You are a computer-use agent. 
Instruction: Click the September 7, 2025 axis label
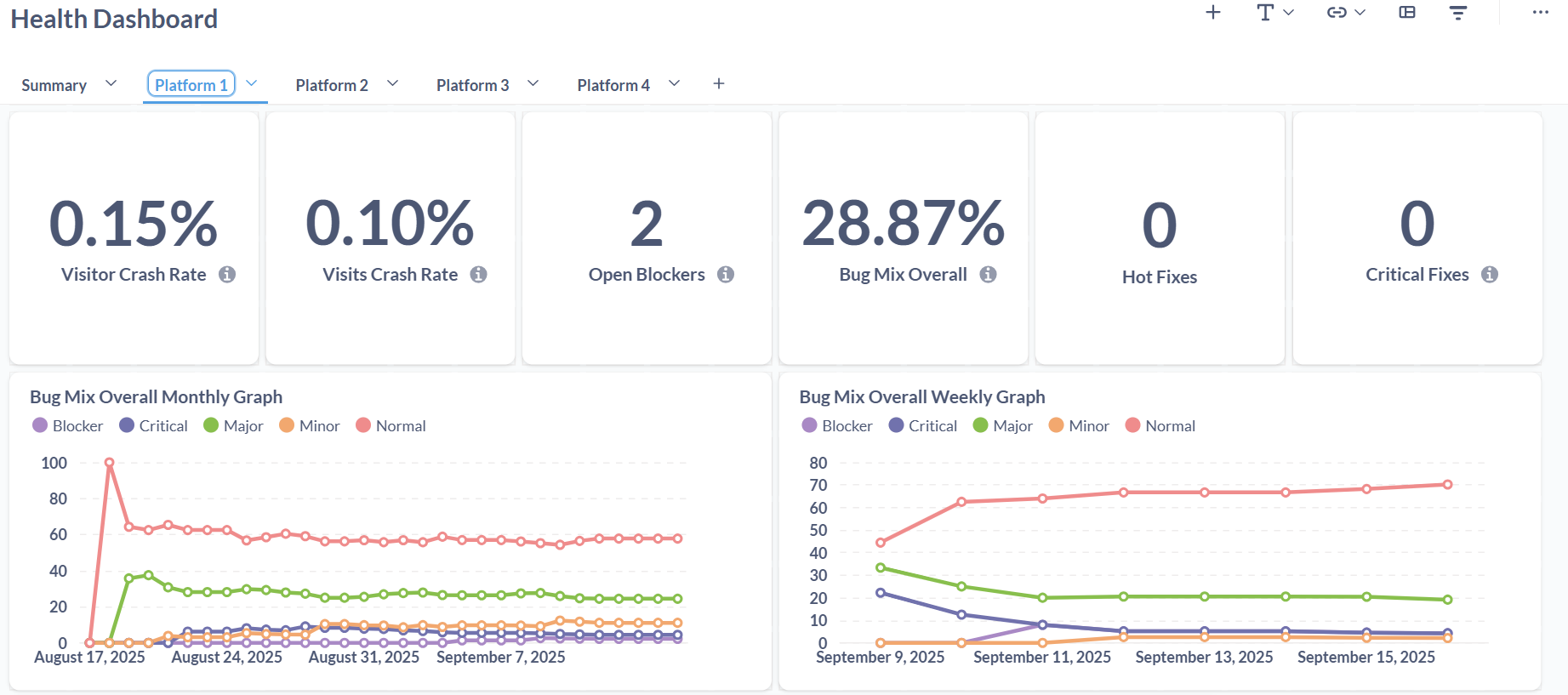[x=501, y=658]
